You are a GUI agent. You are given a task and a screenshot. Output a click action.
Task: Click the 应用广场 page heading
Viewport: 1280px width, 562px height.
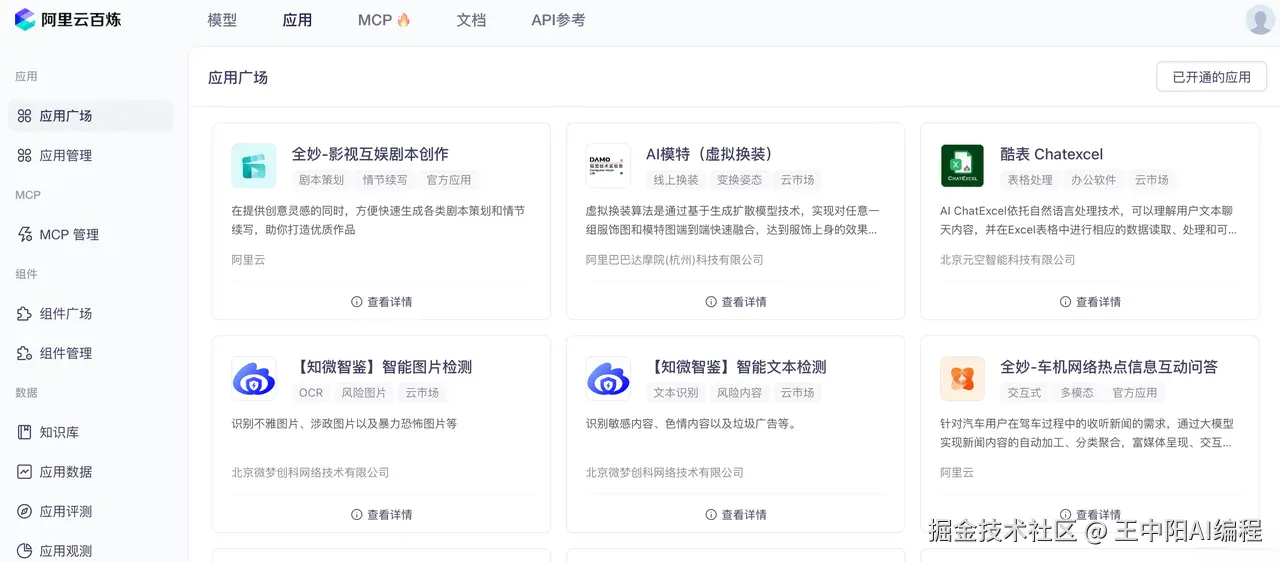tap(238, 77)
